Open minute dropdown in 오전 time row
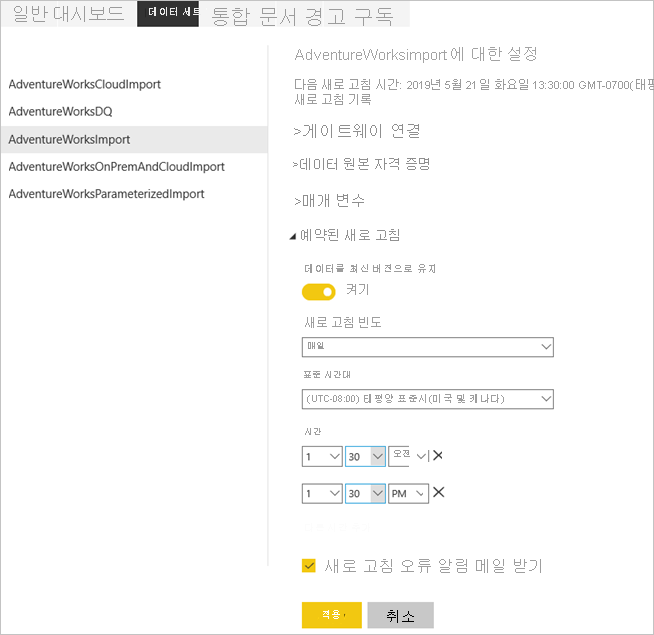The height and width of the screenshot is (635, 654). (x=365, y=456)
